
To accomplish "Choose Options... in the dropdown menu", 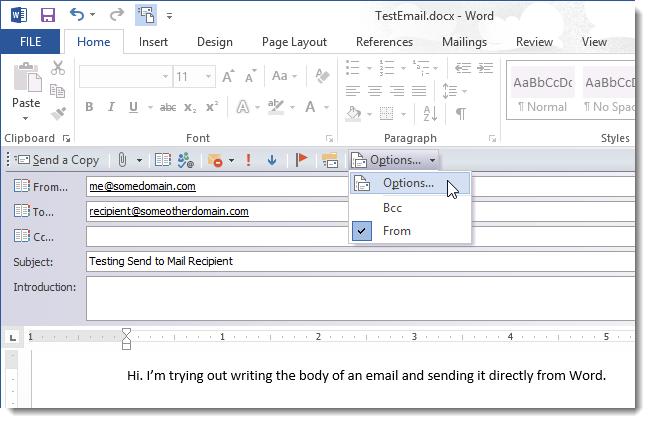I will (410, 183).
